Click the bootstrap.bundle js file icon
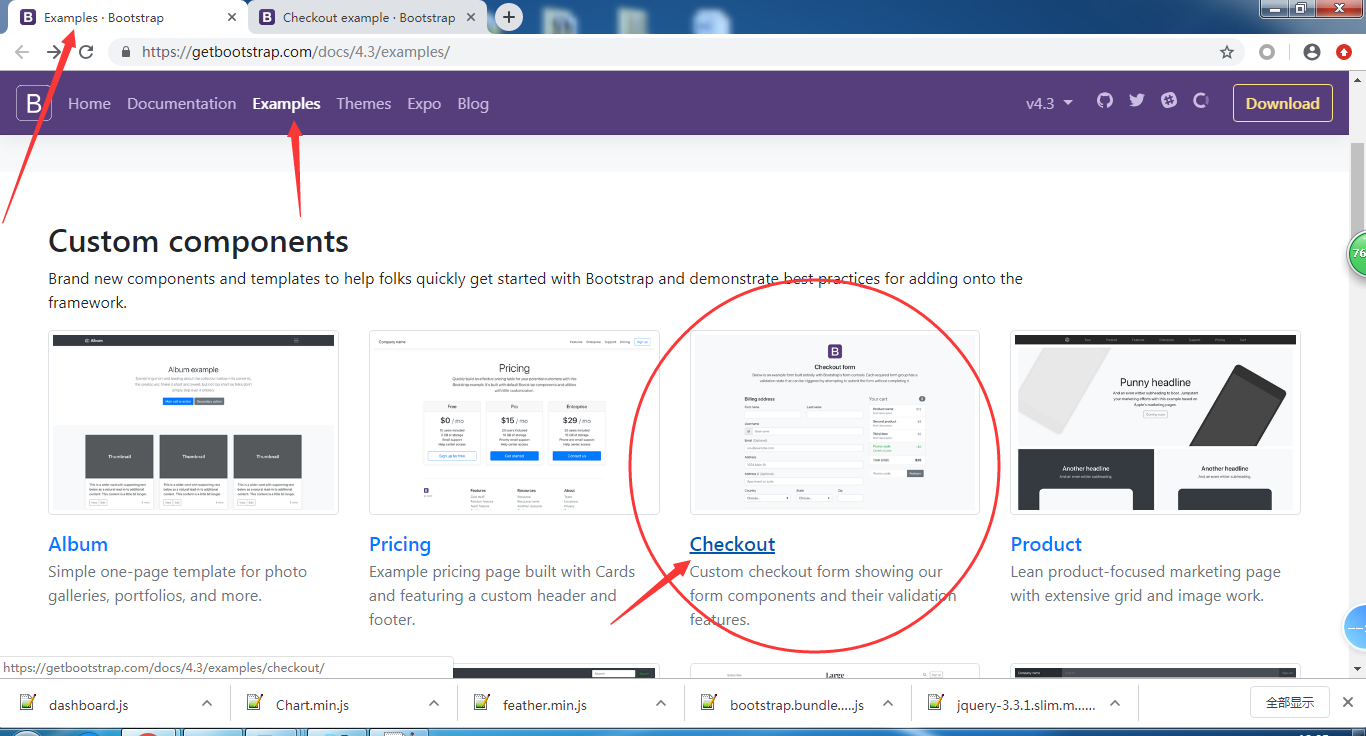This screenshot has width=1366, height=736. [x=709, y=703]
